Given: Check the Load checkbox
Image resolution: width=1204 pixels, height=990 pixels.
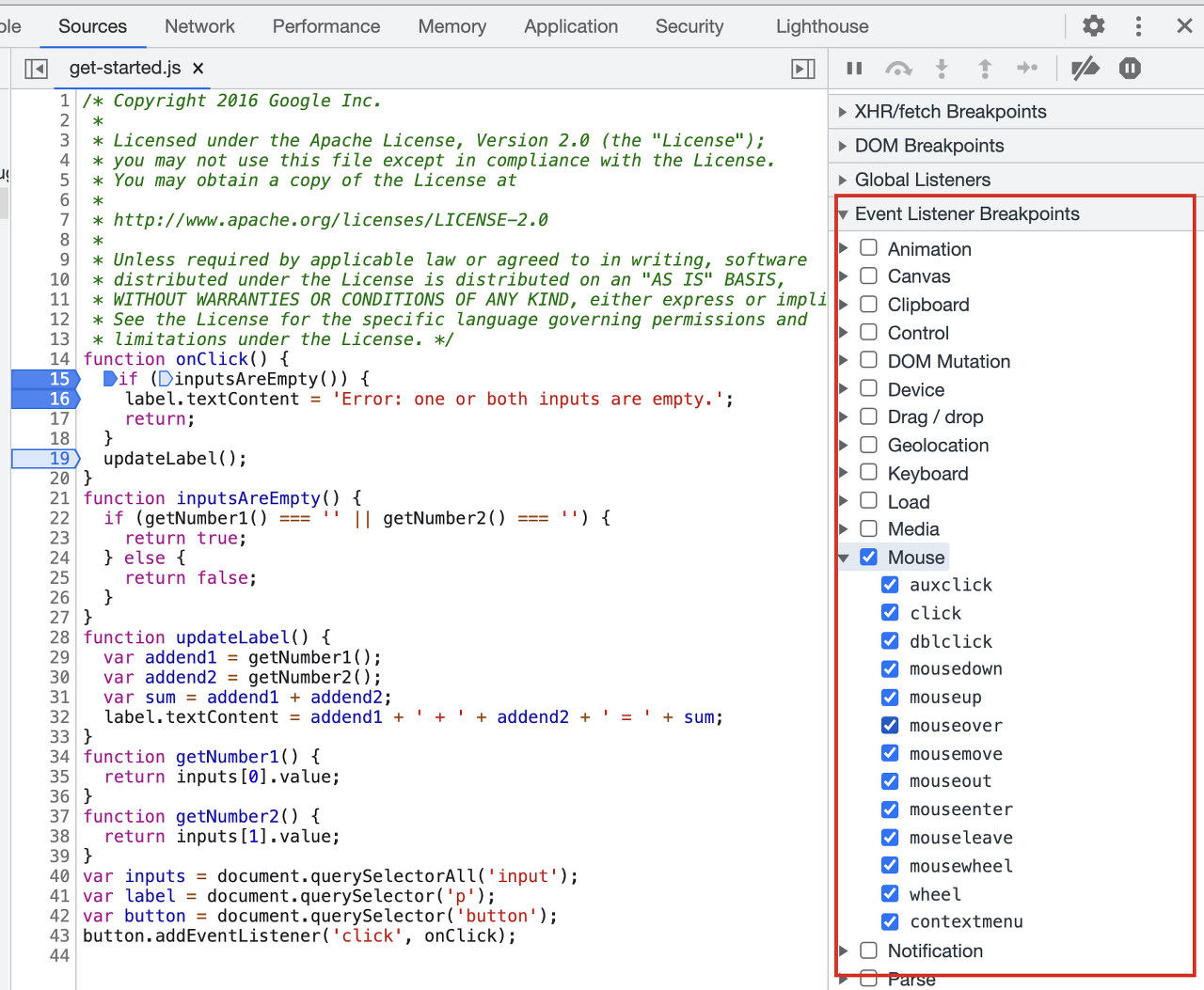Looking at the screenshot, I should (x=869, y=500).
